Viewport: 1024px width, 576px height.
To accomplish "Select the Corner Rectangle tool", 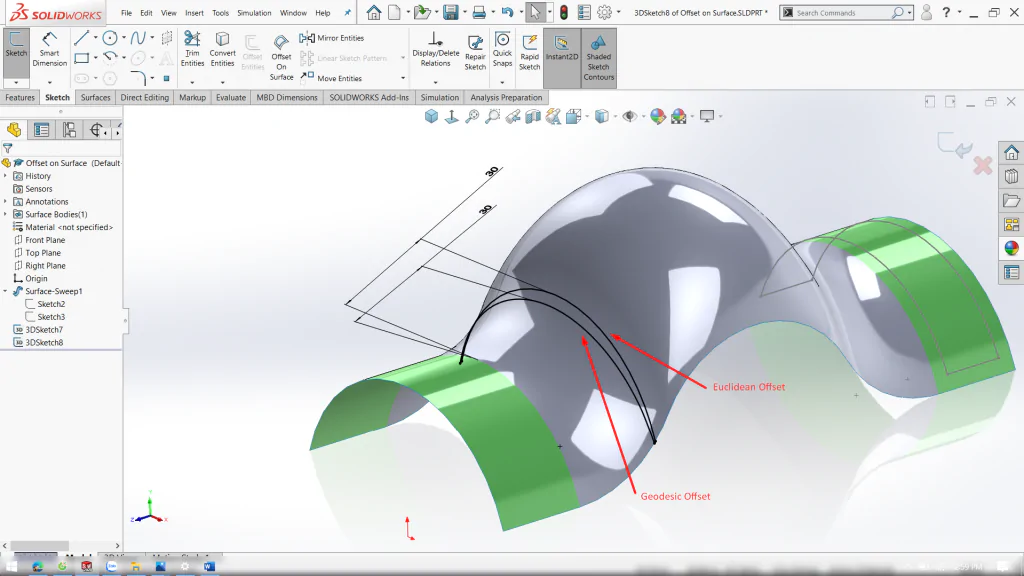I will point(82,58).
